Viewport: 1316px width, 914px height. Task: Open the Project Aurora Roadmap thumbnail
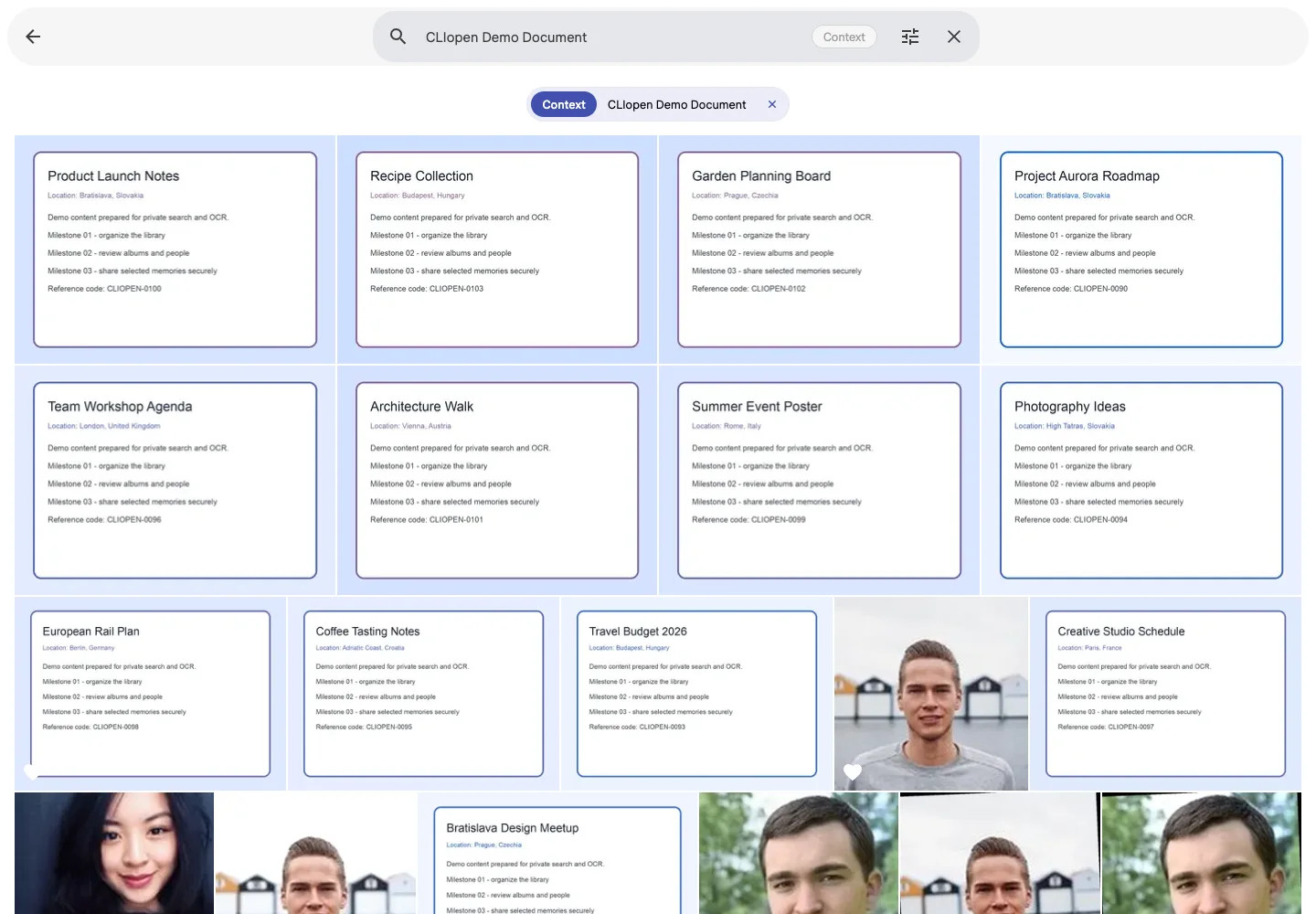pos(1141,250)
